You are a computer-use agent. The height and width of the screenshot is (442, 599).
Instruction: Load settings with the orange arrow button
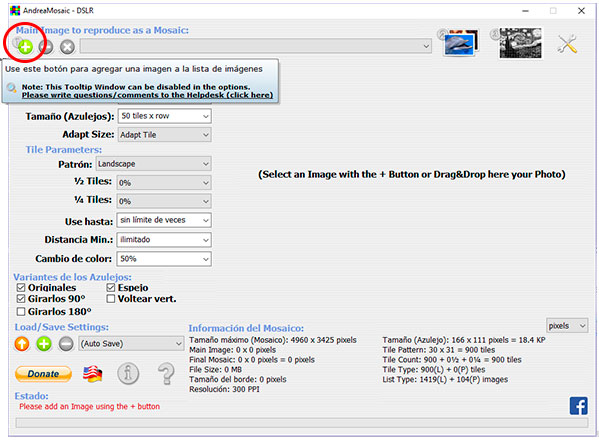(x=22, y=343)
